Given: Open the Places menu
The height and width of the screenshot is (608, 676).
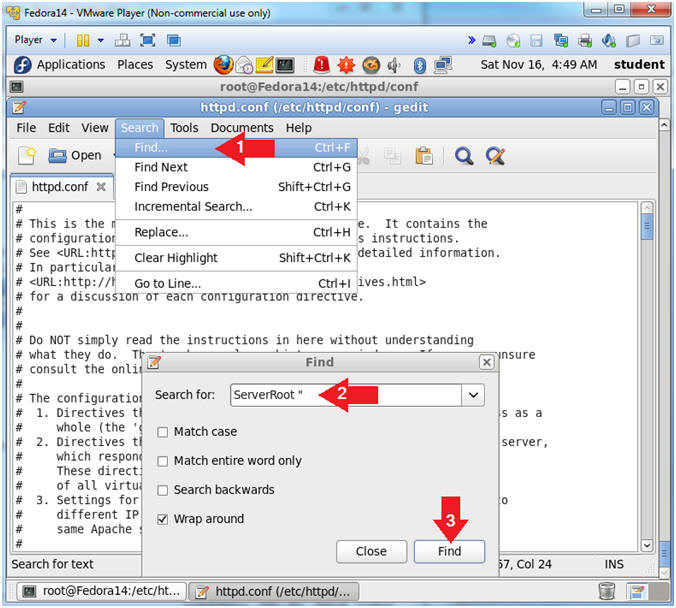Looking at the screenshot, I should 135,65.
